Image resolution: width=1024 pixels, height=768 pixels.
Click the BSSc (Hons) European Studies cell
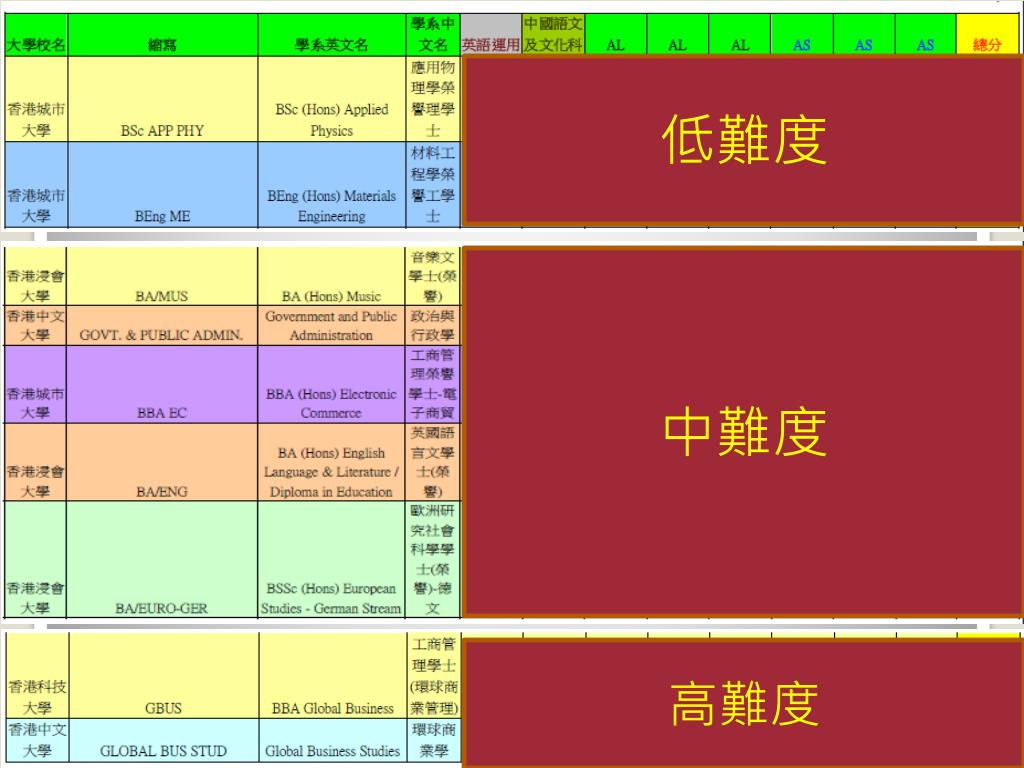click(331, 559)
